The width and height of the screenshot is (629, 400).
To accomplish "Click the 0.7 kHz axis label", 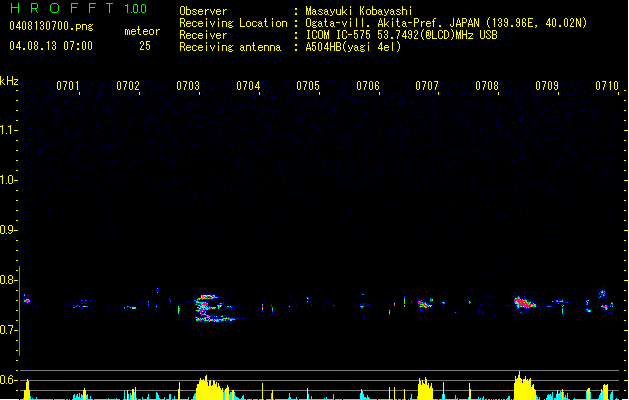I will [8, 330].
